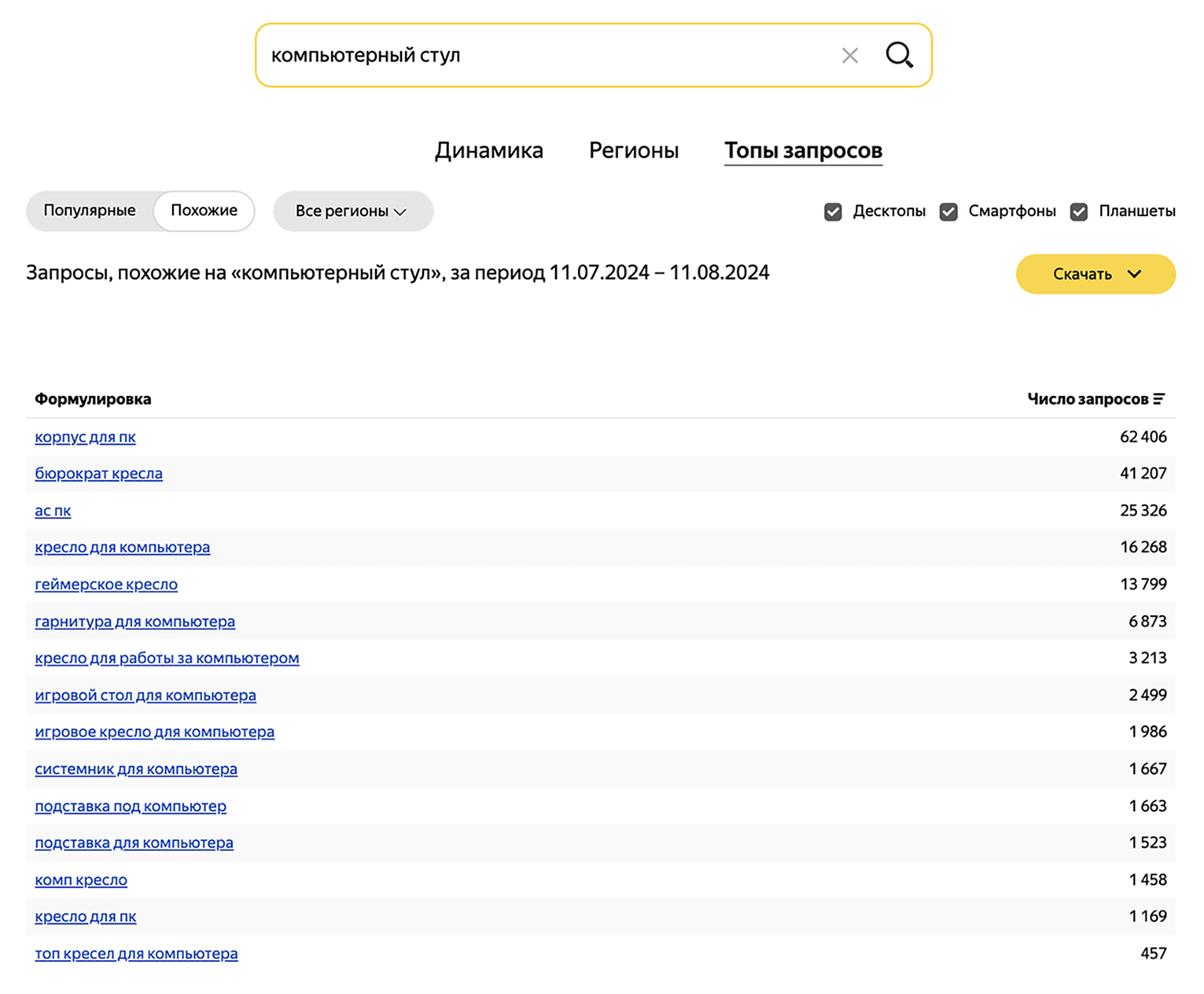Screen dimensions: 1204x994
Task: Select the Топы запросов tab
Action: 803,150
